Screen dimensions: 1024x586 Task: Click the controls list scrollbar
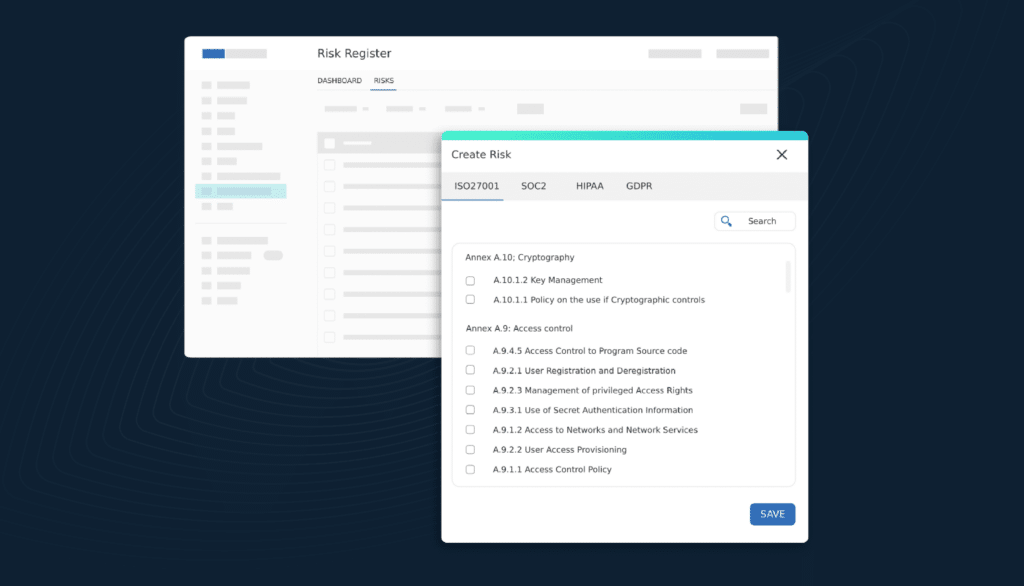(788, 276)
